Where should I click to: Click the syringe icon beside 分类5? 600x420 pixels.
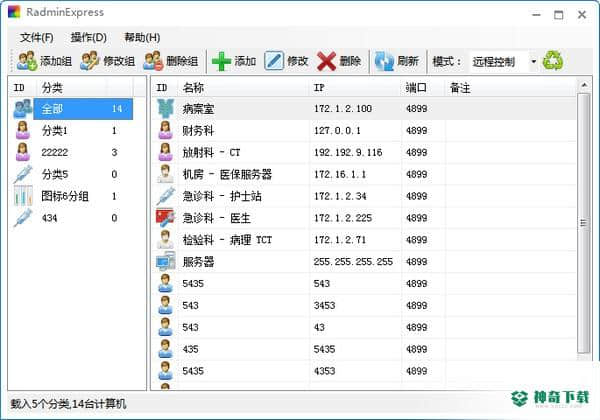(x=23, y=174)
